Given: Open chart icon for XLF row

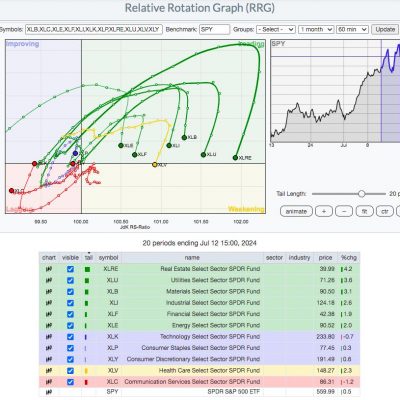Looking at the screenshot, I should pyautogui.click(x=49, y=314).
